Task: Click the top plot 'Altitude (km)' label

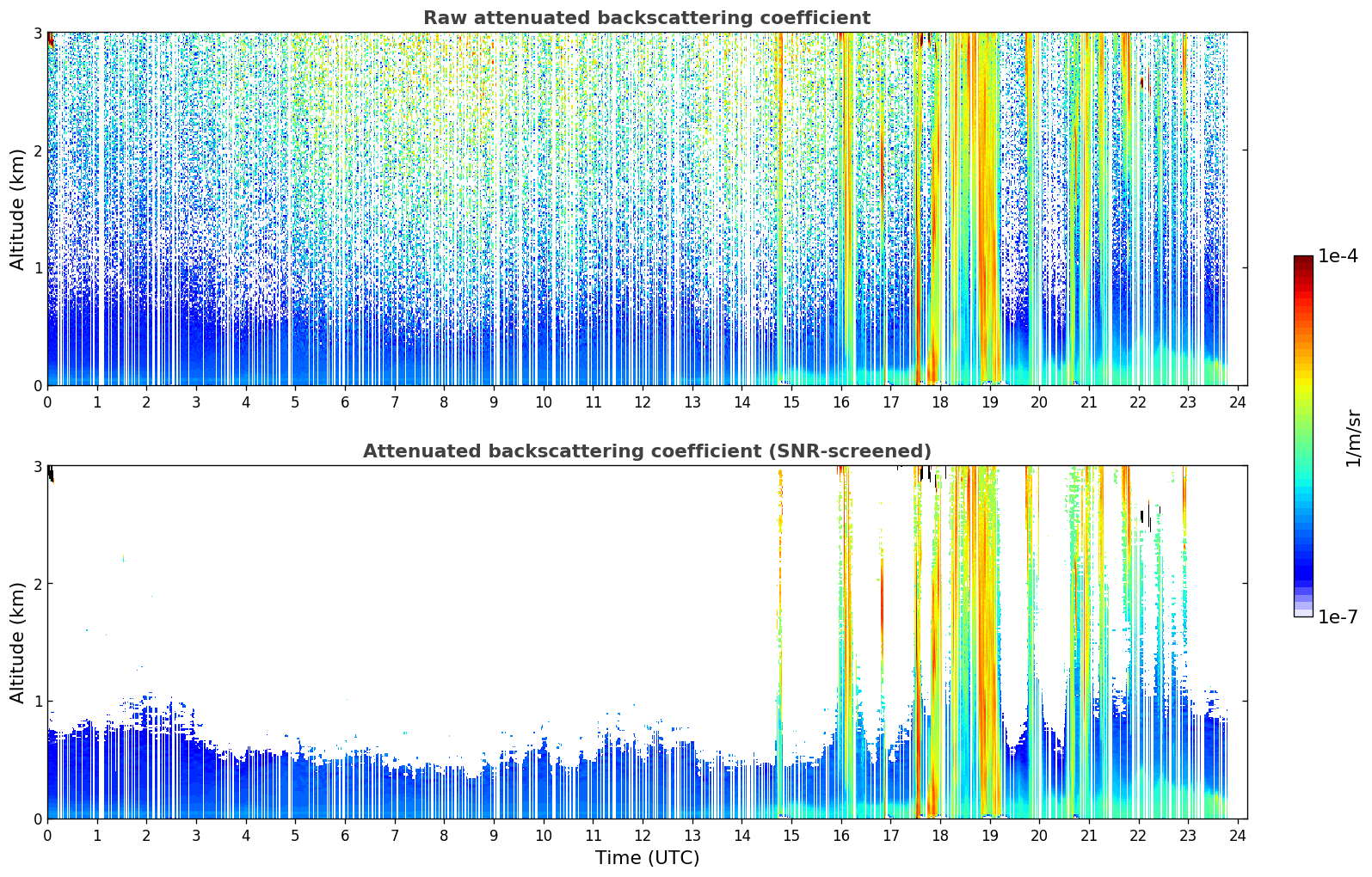Action: (x=17, y=209)
